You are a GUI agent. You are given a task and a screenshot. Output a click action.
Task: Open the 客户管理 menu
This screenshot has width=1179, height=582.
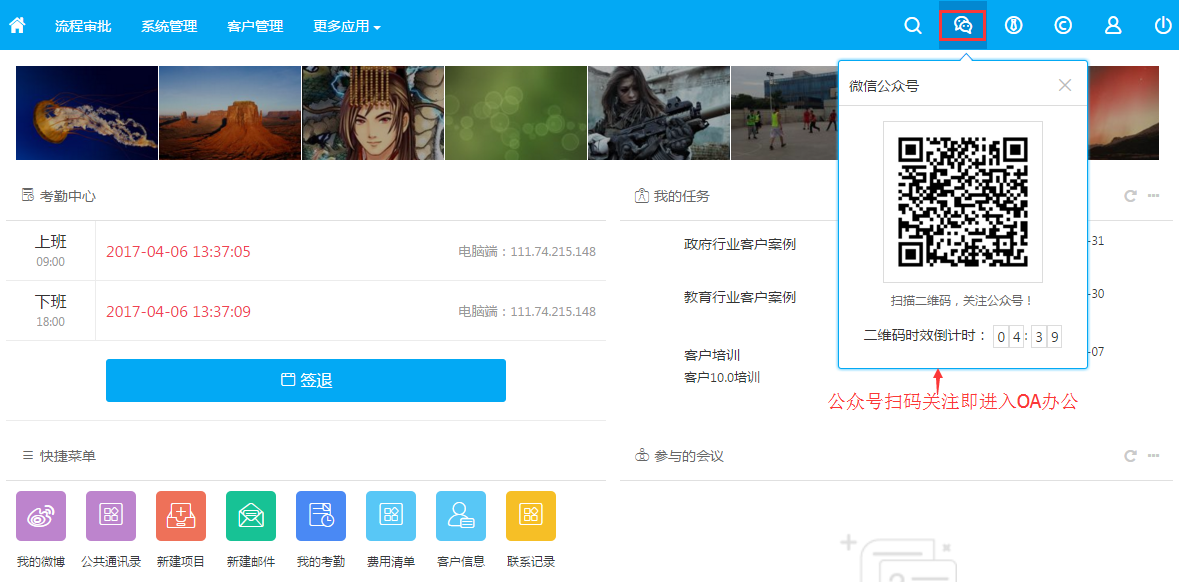(255, 26)
